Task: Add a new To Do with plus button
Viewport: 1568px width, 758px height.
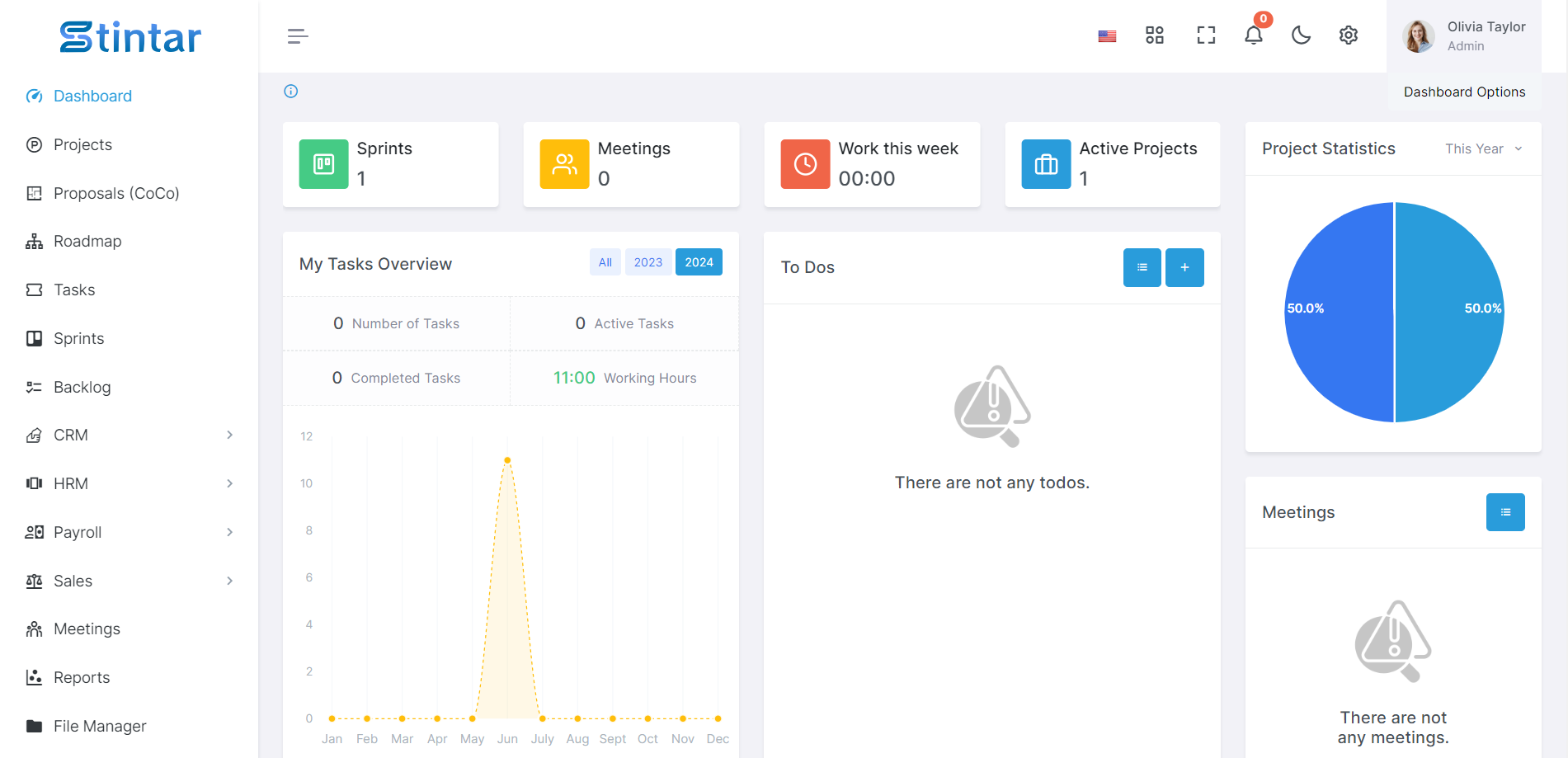Action: (1184, 267)
